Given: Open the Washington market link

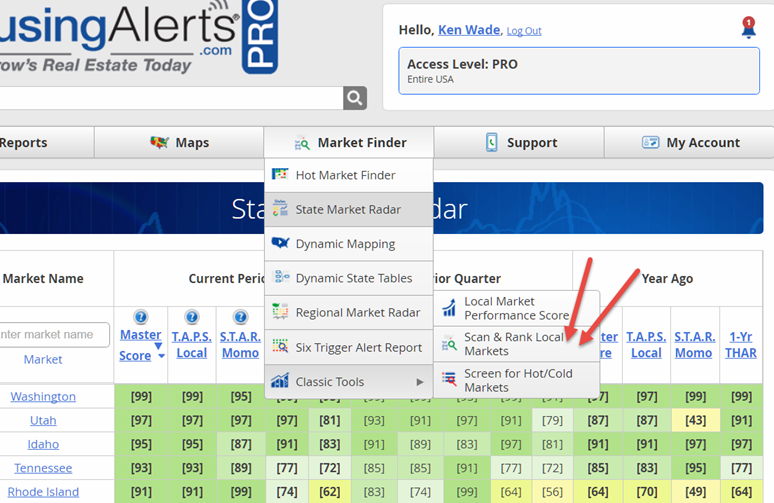Looking at the screenshot, I should (43, 396).
